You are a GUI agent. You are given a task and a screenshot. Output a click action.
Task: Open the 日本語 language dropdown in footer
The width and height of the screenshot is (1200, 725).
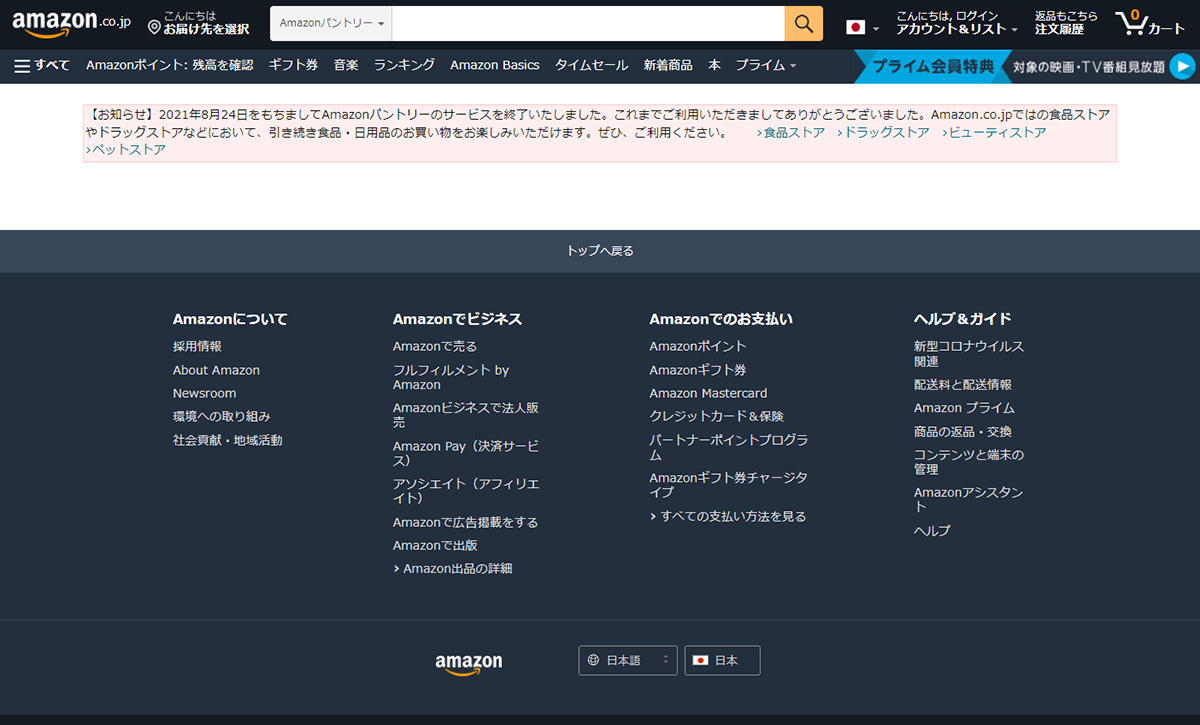628,660
